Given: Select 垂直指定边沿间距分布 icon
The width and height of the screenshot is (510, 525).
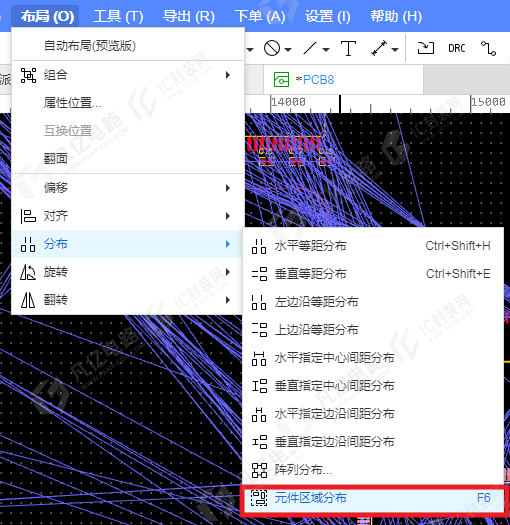Looking at the screenshot, I should coord(259,442).
